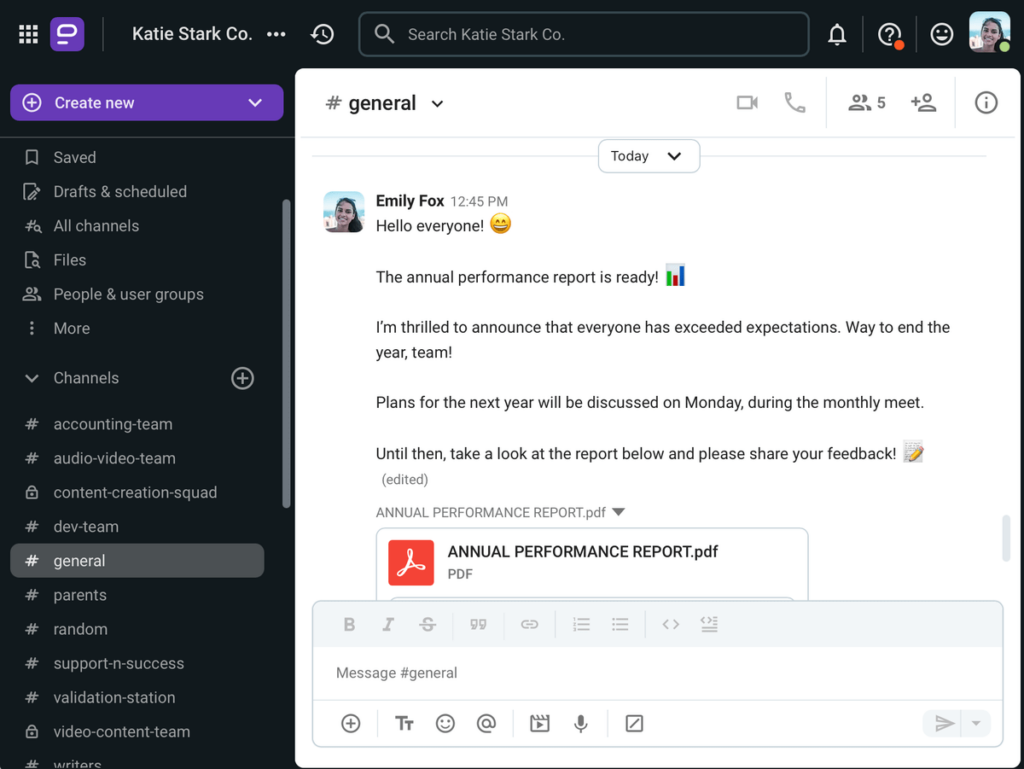Screen dimensions: 1024x769
Task: View the 5 channel members
Action: 867,103
